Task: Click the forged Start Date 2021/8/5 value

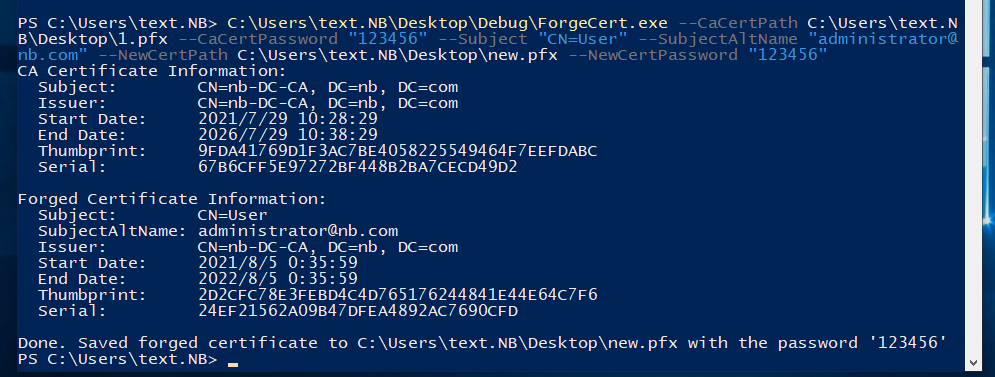Action: tap(277, 263)
